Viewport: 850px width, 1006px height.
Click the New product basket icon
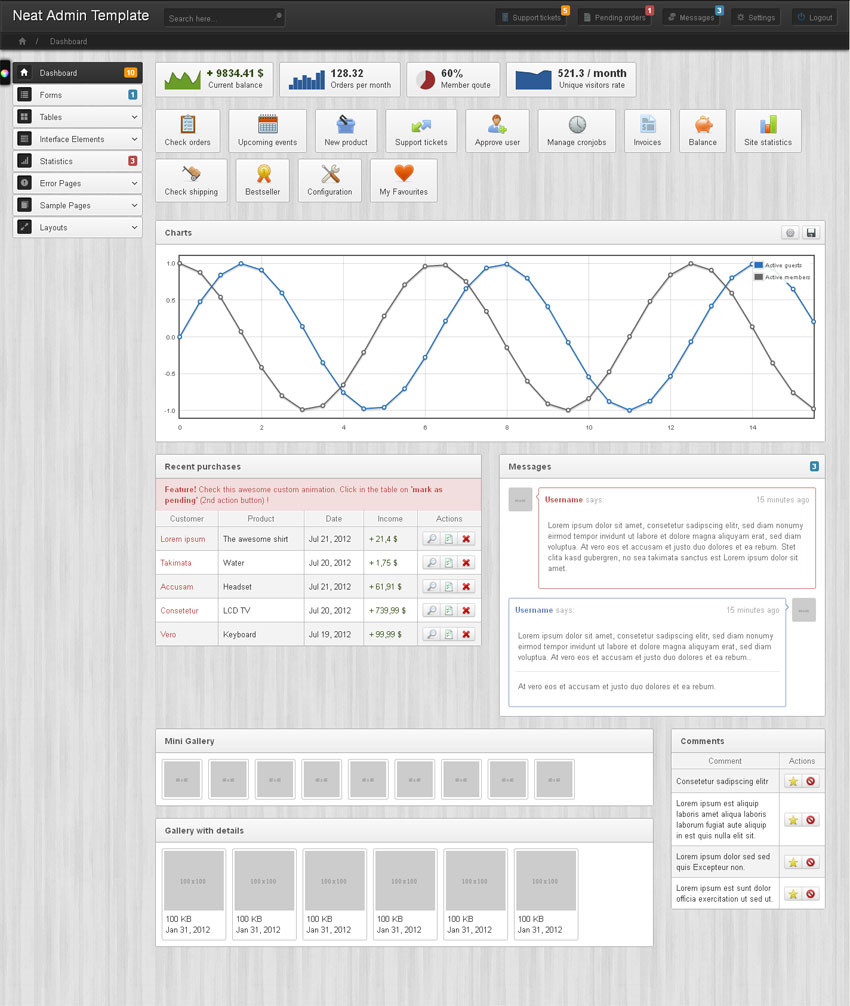point(346,125)
